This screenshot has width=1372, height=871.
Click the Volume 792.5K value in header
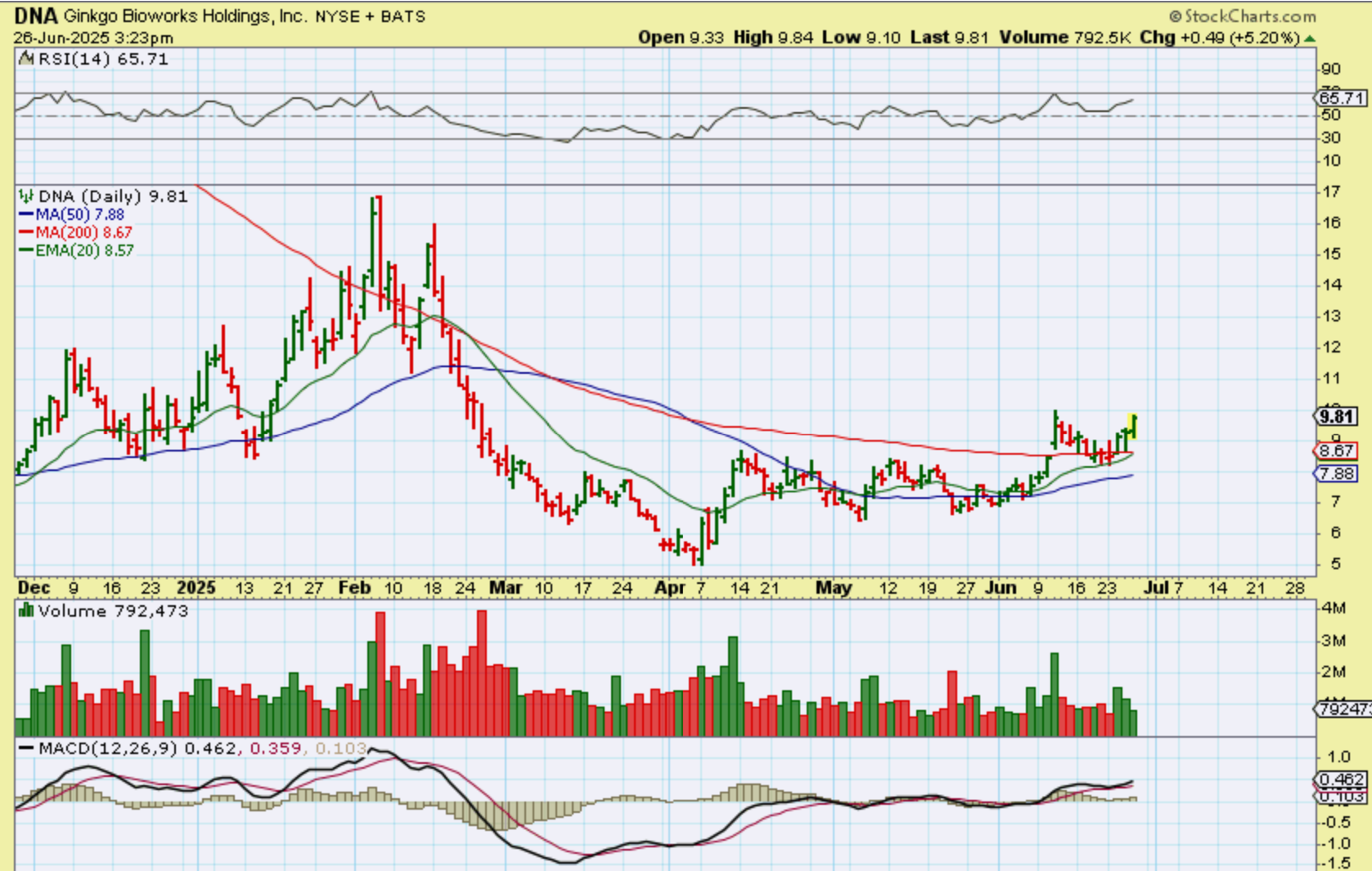point(1064,38)
